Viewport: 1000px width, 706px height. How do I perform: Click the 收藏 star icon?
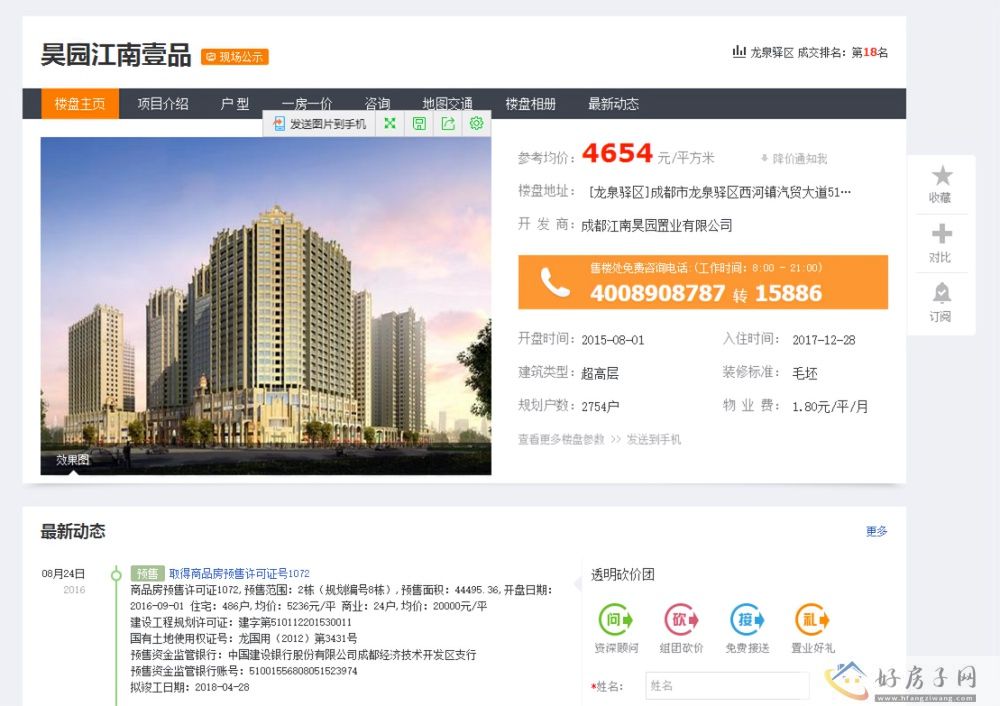click(x=941, y=176)
